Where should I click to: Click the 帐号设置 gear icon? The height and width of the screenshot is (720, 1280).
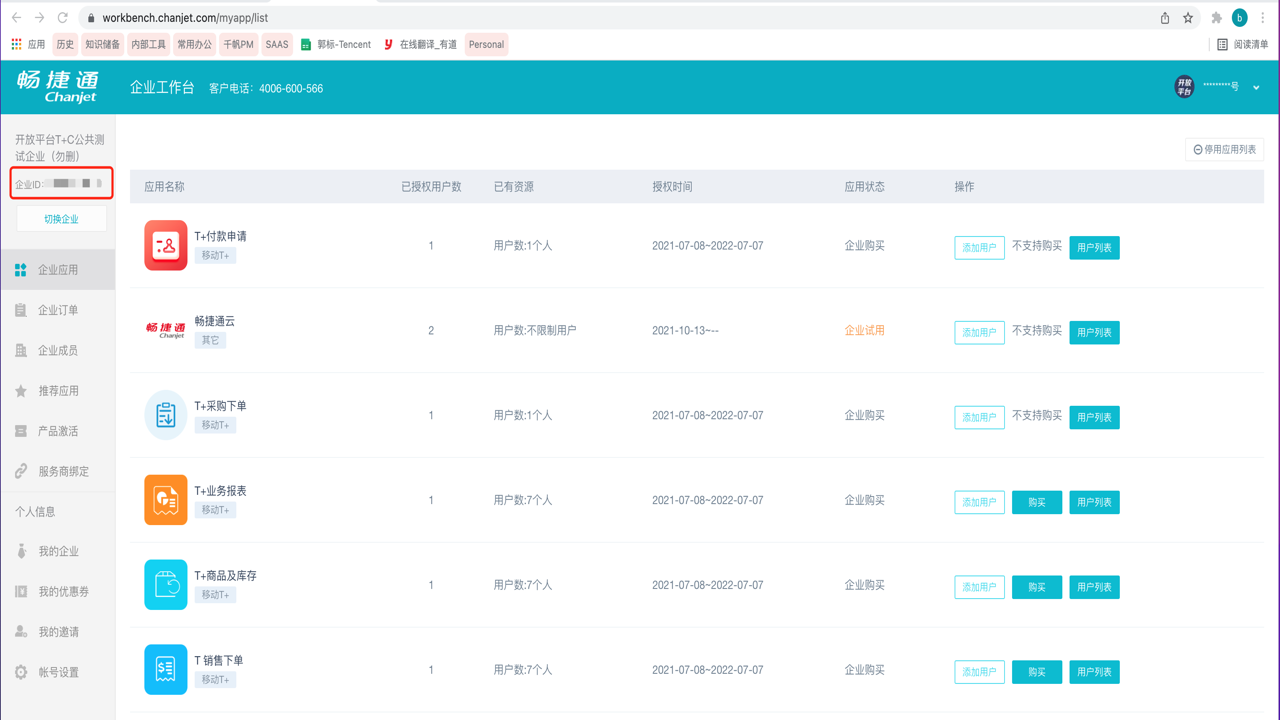[x=21, y=672]
